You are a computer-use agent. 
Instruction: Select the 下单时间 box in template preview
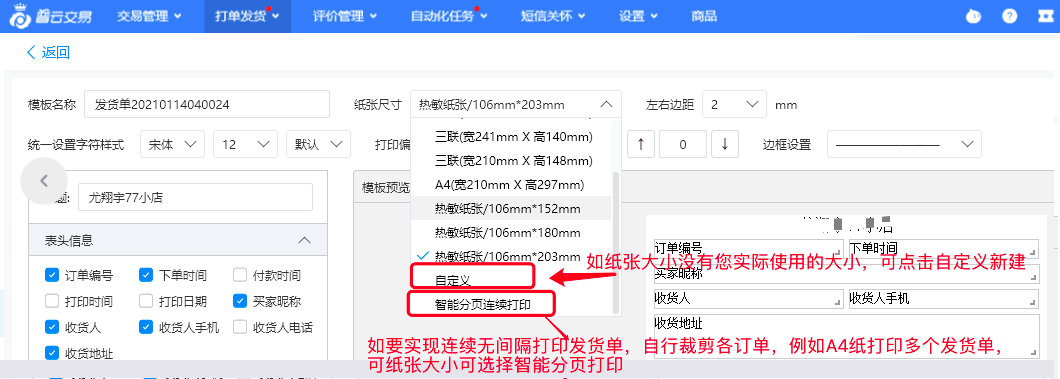coord(944,249)
